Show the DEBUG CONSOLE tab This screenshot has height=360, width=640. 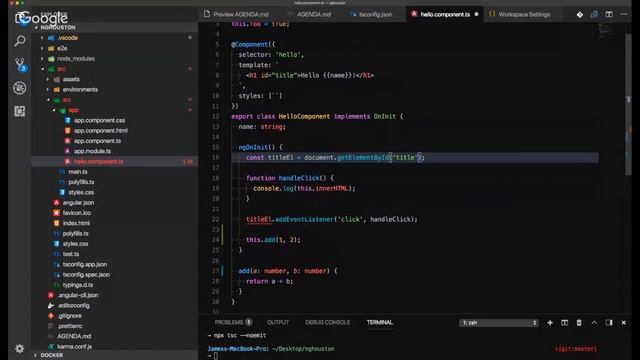point(327,322)
